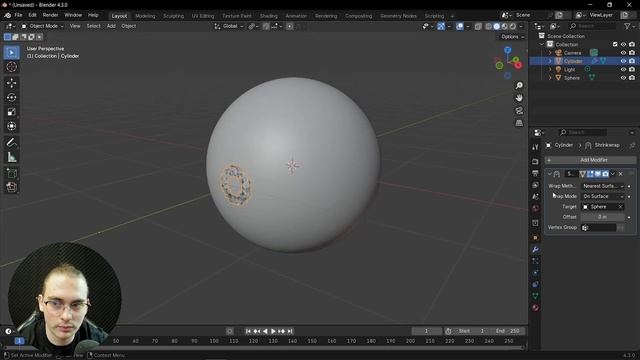Screen dimensions: 640x360
Task: Select the Transform tool
Action: point(11,126)
